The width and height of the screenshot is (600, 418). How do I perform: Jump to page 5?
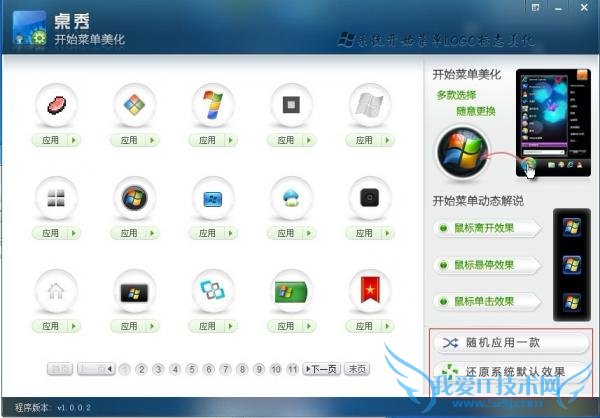pyautogui.click(x=192, y=369)
